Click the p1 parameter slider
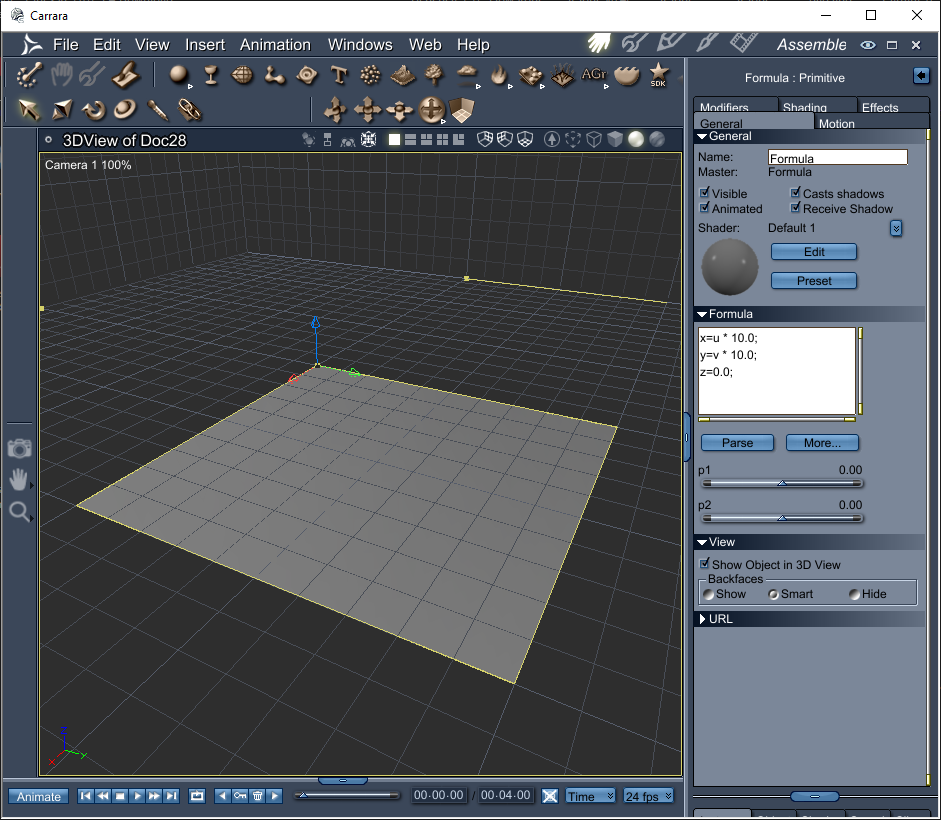Image resolution: width=941 pixels, height=820 pixels. coord(781,483)
